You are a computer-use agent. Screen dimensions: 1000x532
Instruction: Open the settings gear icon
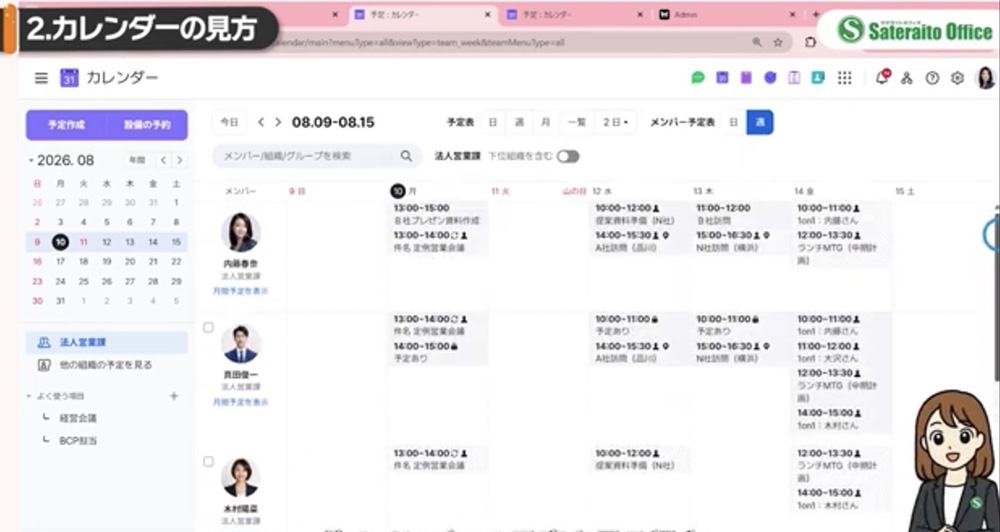(x=957, y=78)
